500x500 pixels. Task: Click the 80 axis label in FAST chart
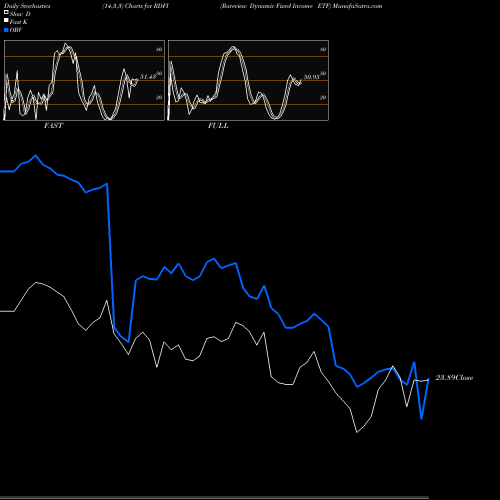pos(159,49)
